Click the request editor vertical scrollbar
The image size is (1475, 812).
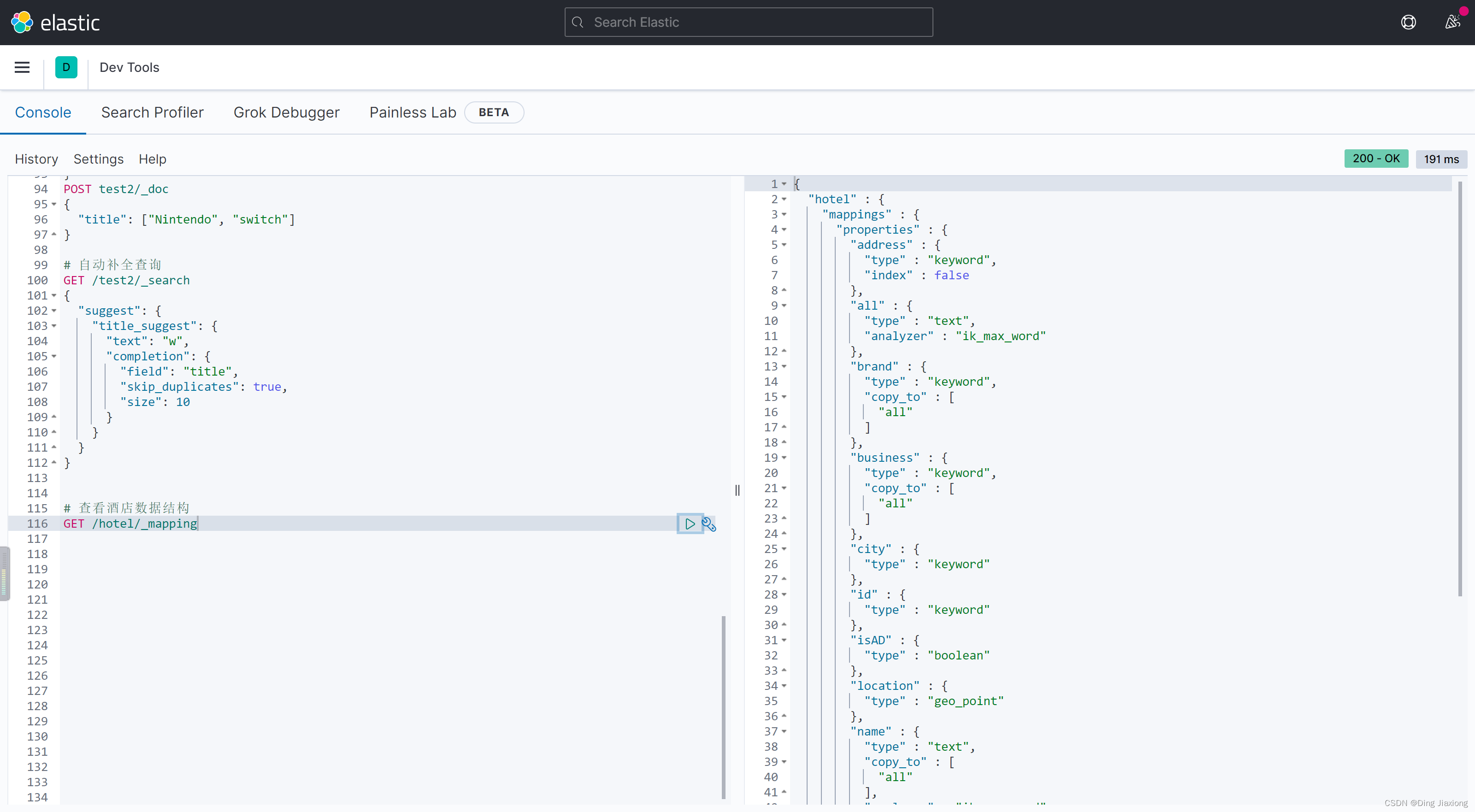pyautogui.click(x=724, y=707)
